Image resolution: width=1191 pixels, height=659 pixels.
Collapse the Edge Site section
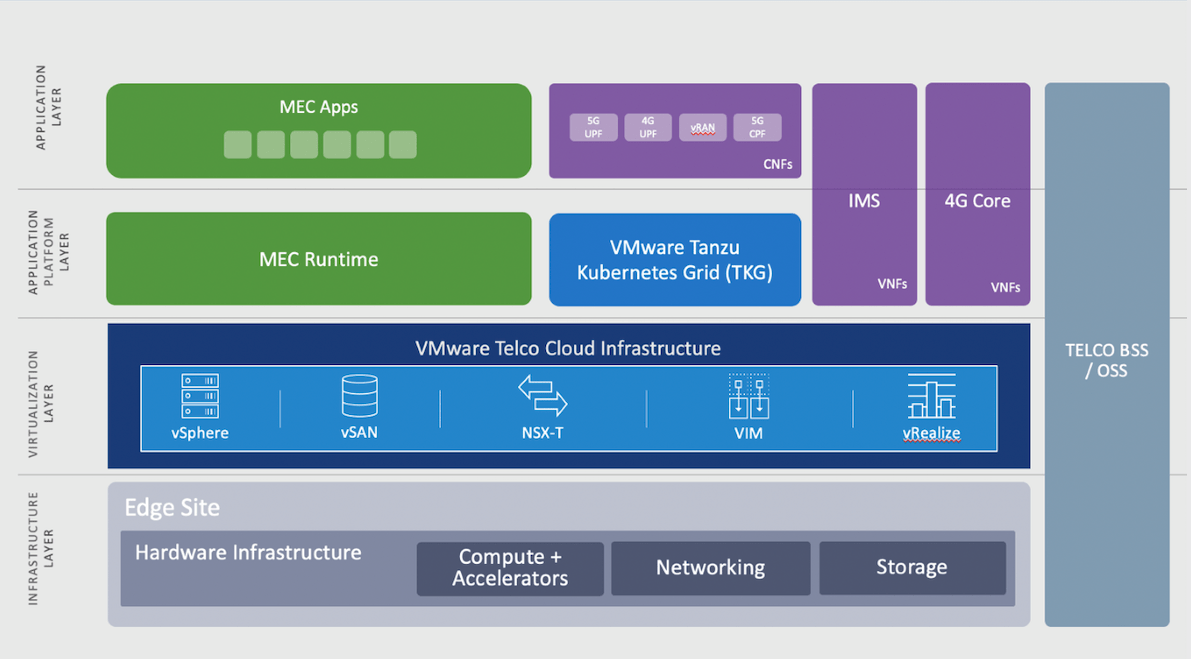[x=170, y=508]
